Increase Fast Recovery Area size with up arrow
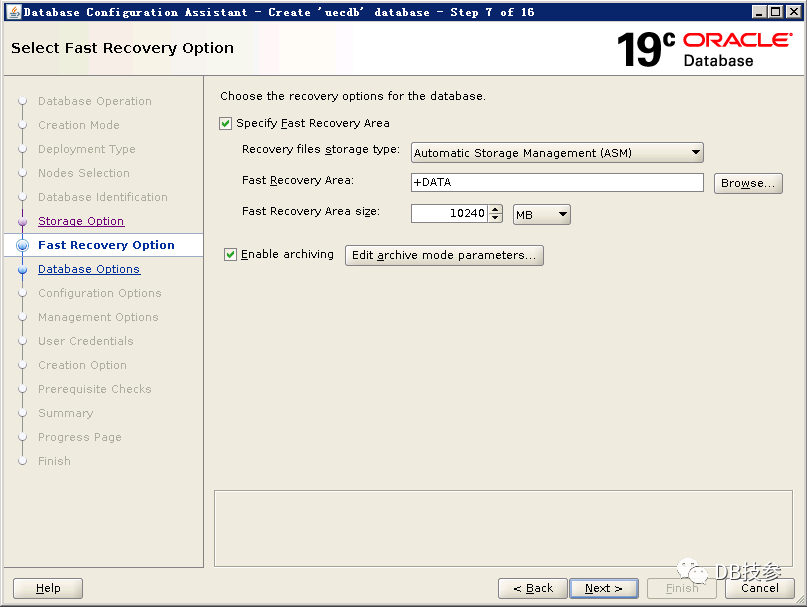Screen dimensions: 807x607 [x=496, y=209]
